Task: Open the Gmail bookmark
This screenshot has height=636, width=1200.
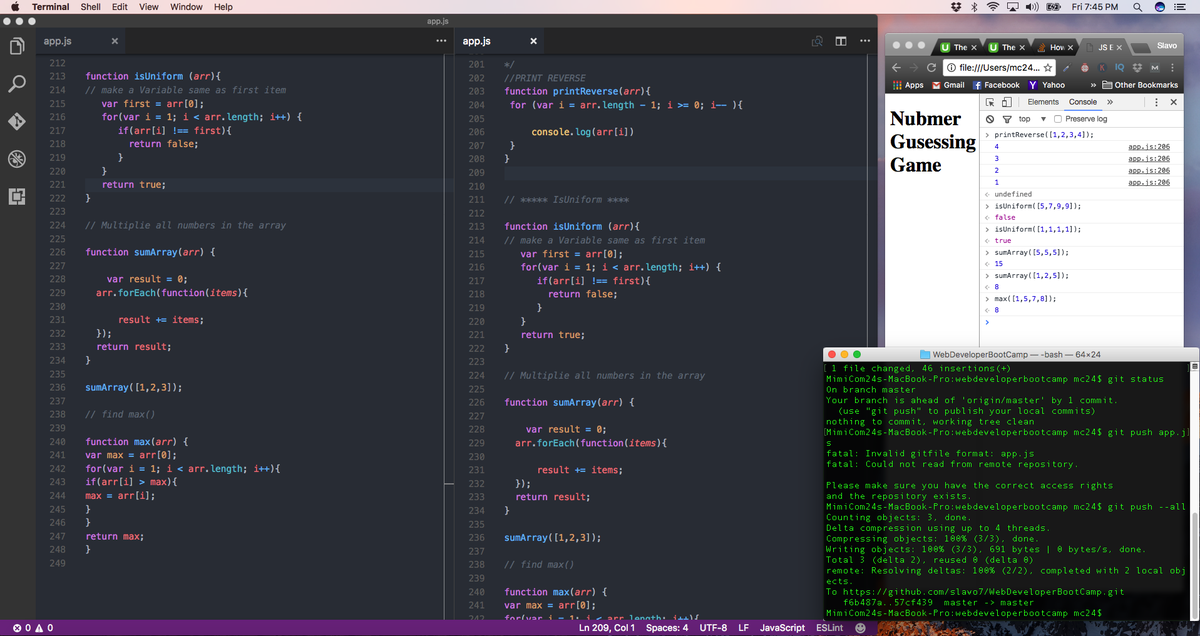Action: click(946, 85)
